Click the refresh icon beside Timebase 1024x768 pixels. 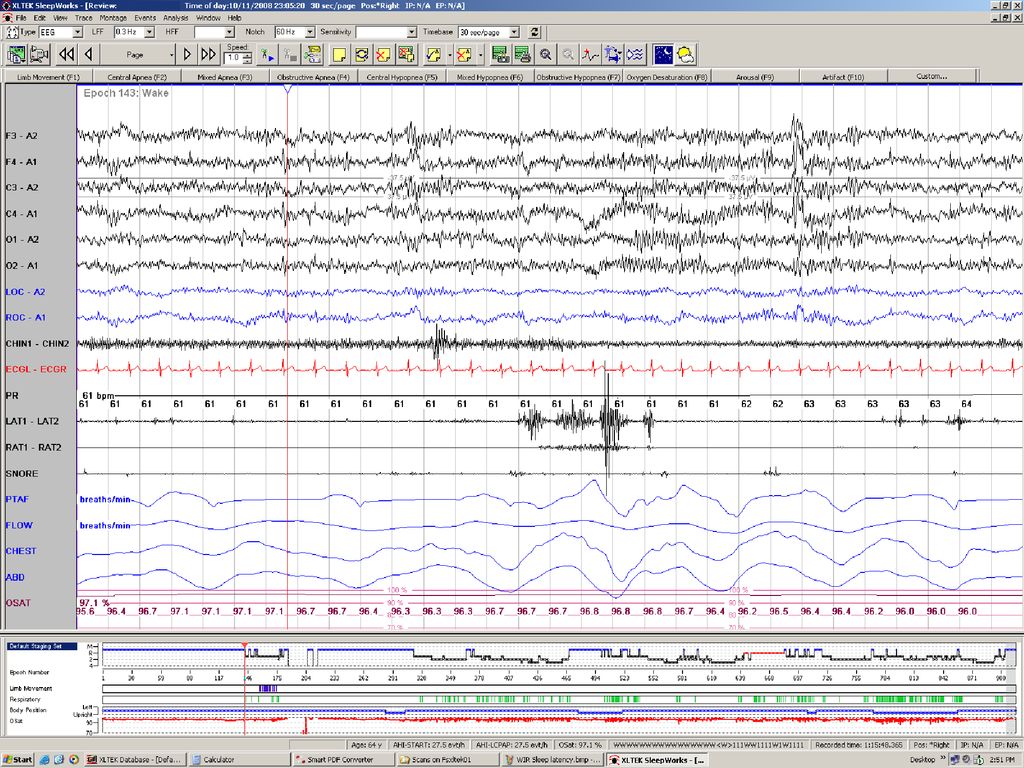(535, 31)
